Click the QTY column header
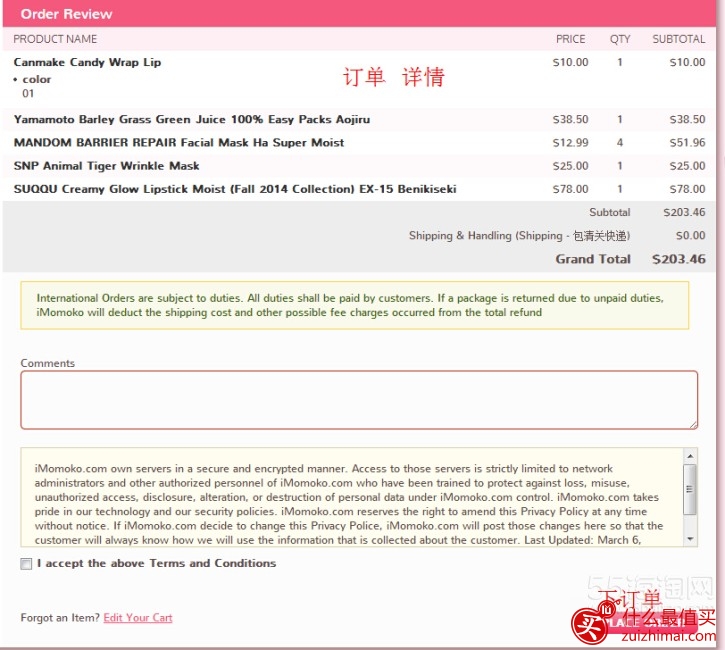Viewport: 725px width, 650px height. (620, 39)
